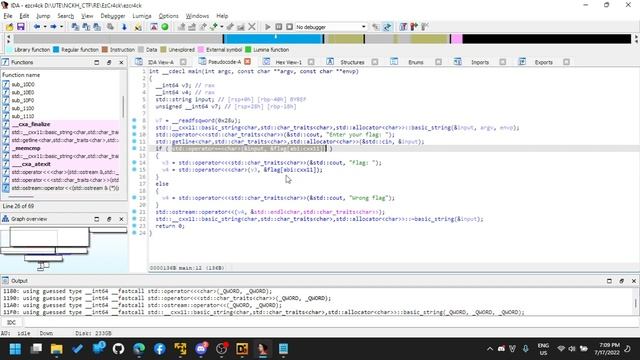640x360 pixels.
Task: Open the Lumina menu
Action: [142, 16]
